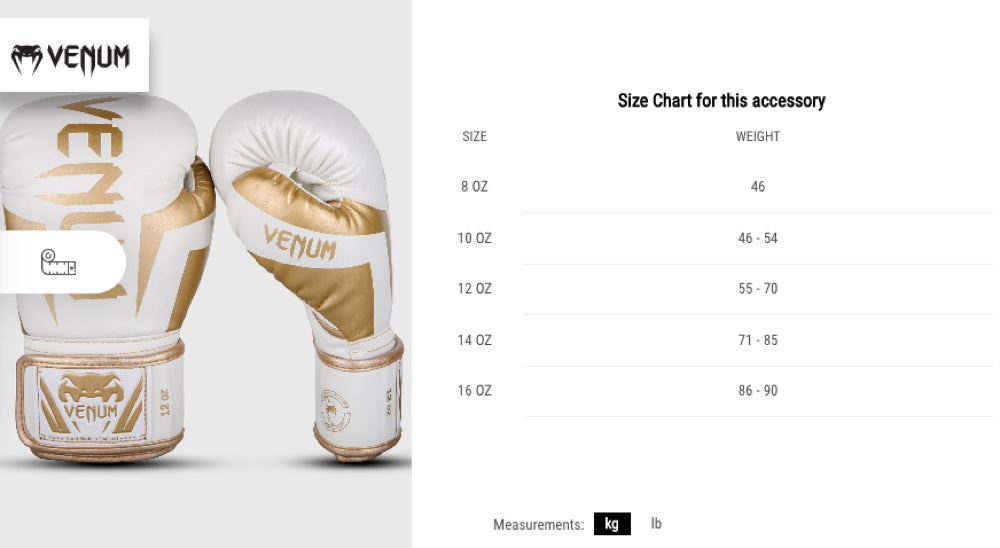Click the 46 - 54 weight range
The height and width of the screenshot is (548, 1000).
coord(757,238)
